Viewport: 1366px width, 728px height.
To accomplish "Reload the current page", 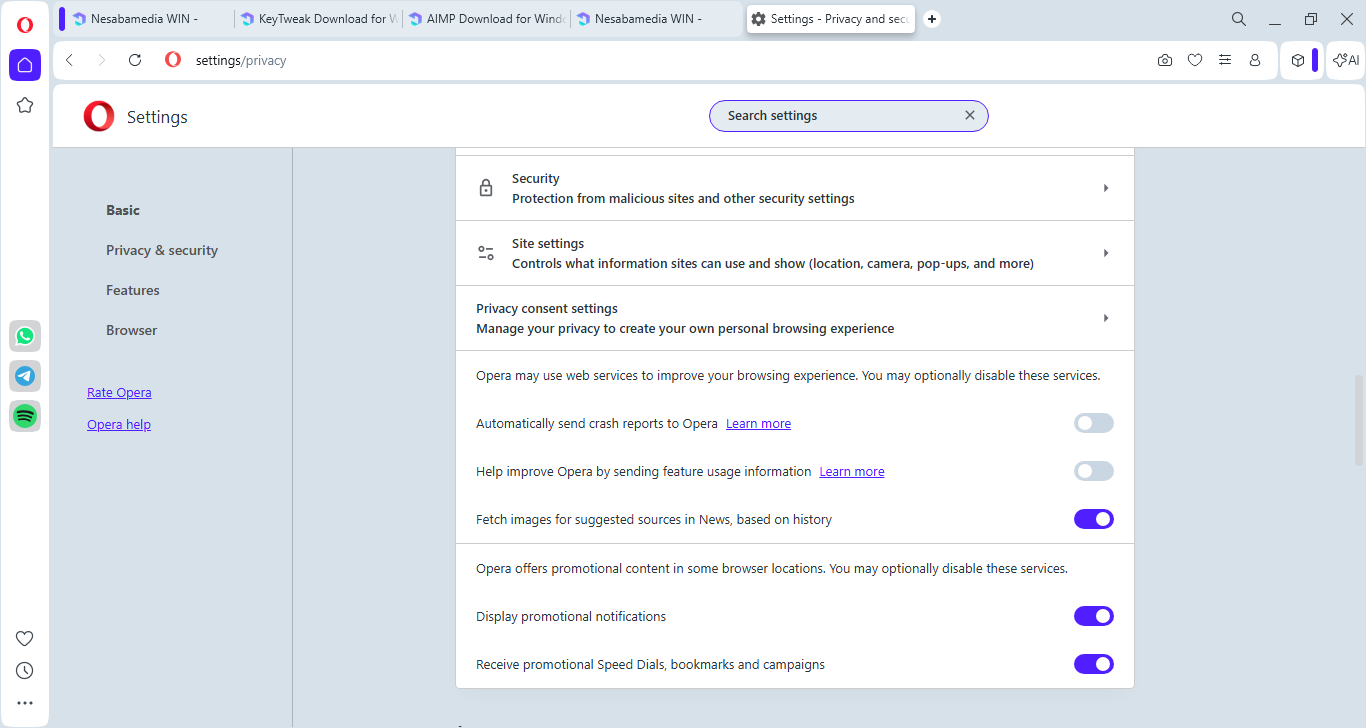I will tap(135, 60).
